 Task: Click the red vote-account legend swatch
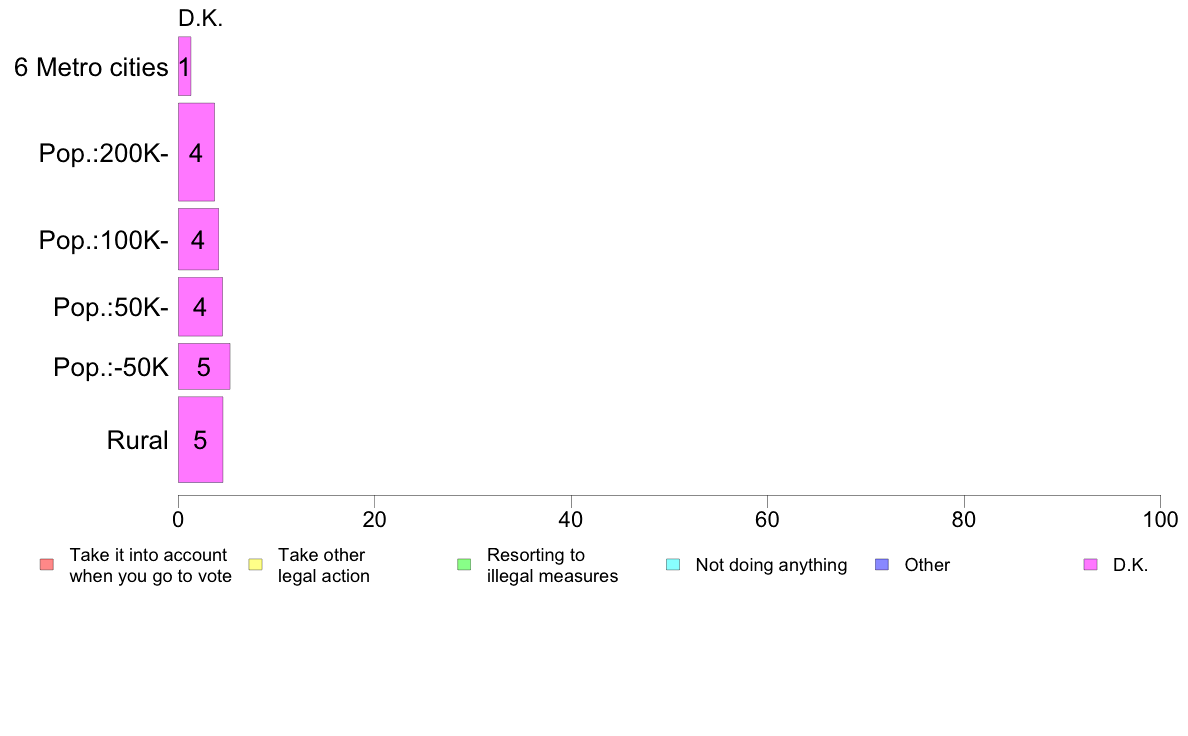[47, 565]
